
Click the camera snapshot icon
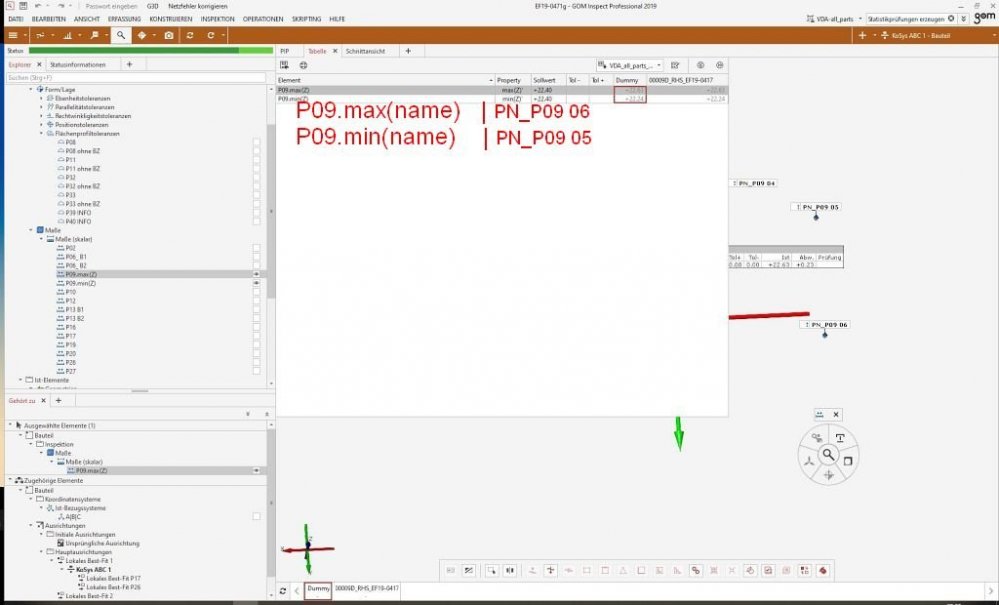coord(168,35)
